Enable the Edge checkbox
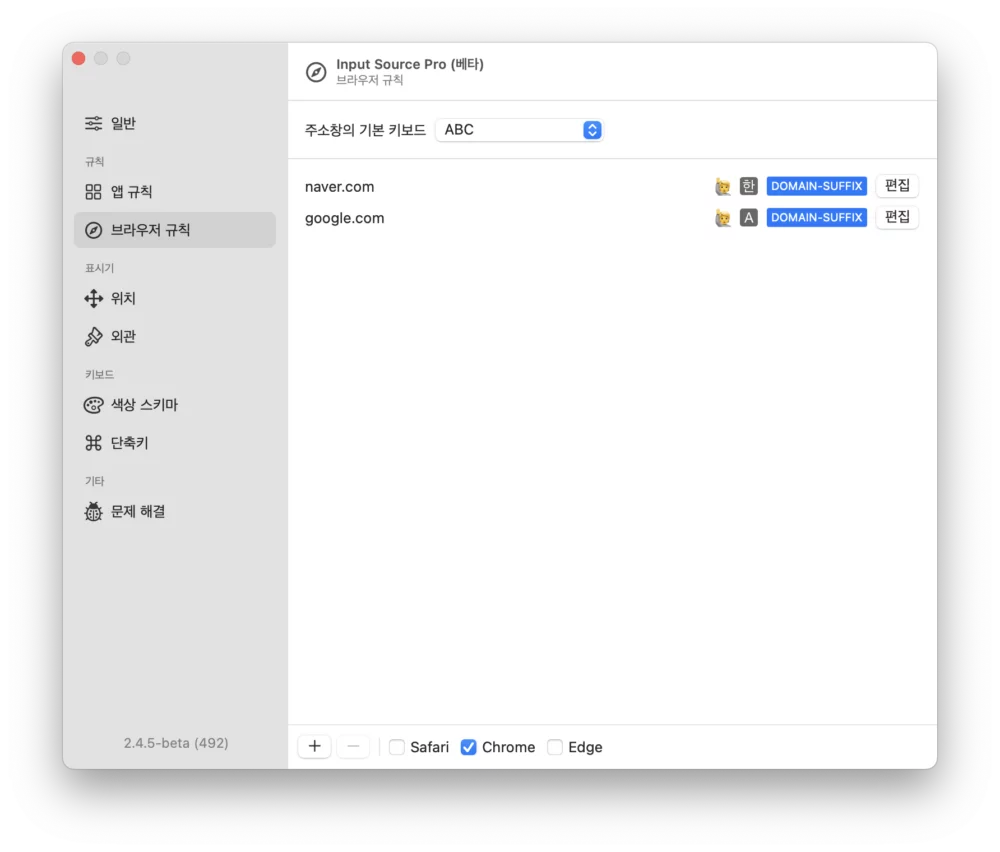1000x852 pixels. [x=555, y=747]
